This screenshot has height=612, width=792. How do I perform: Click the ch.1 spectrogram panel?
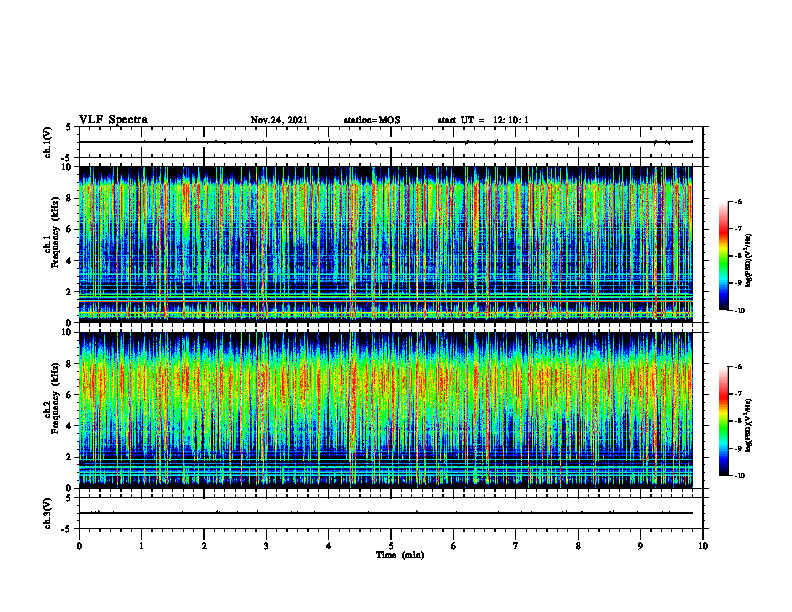pos(385,244)
